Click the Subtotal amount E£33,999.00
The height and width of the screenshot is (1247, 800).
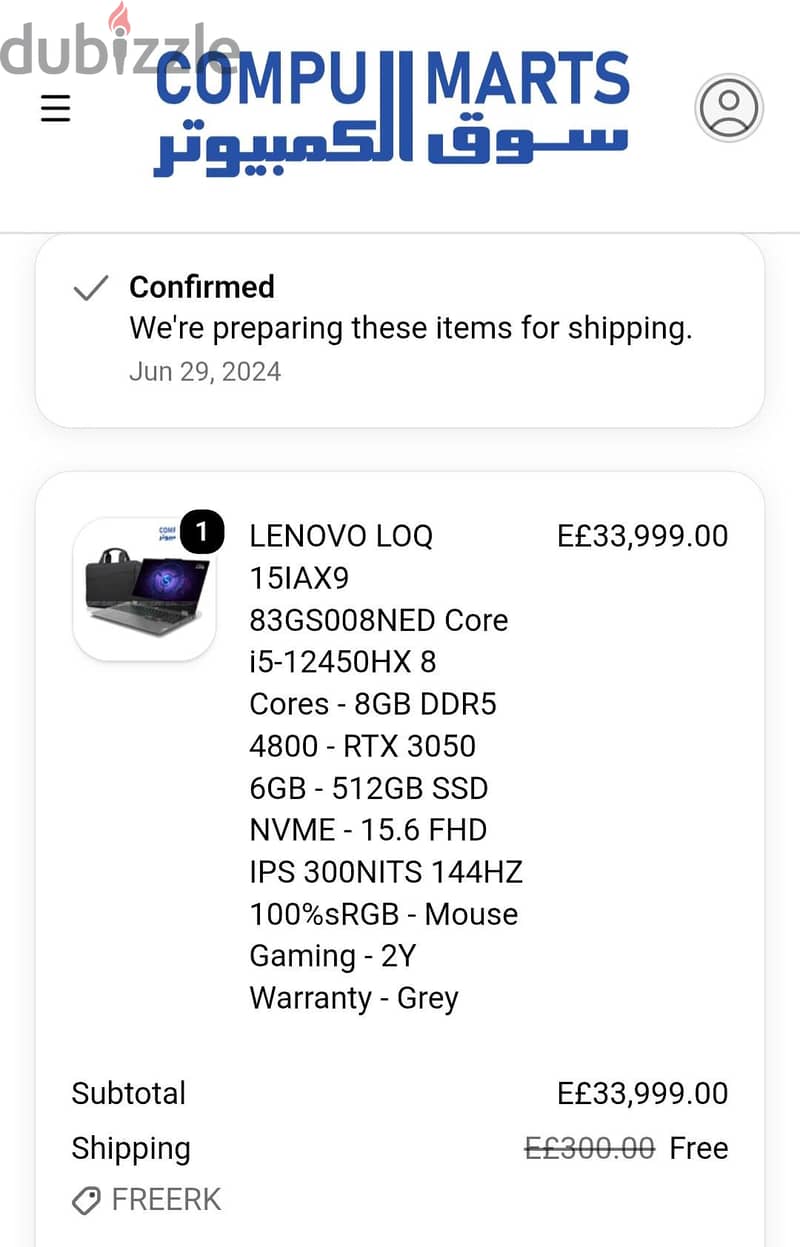pyautogui.click(x=642, y=1093)
